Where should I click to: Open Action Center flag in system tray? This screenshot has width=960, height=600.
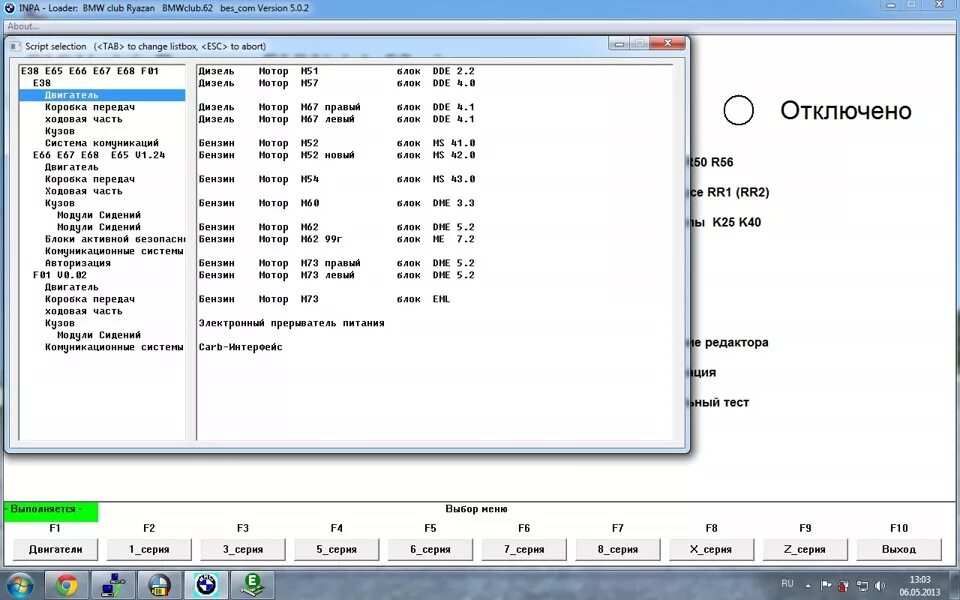[825, 585]
